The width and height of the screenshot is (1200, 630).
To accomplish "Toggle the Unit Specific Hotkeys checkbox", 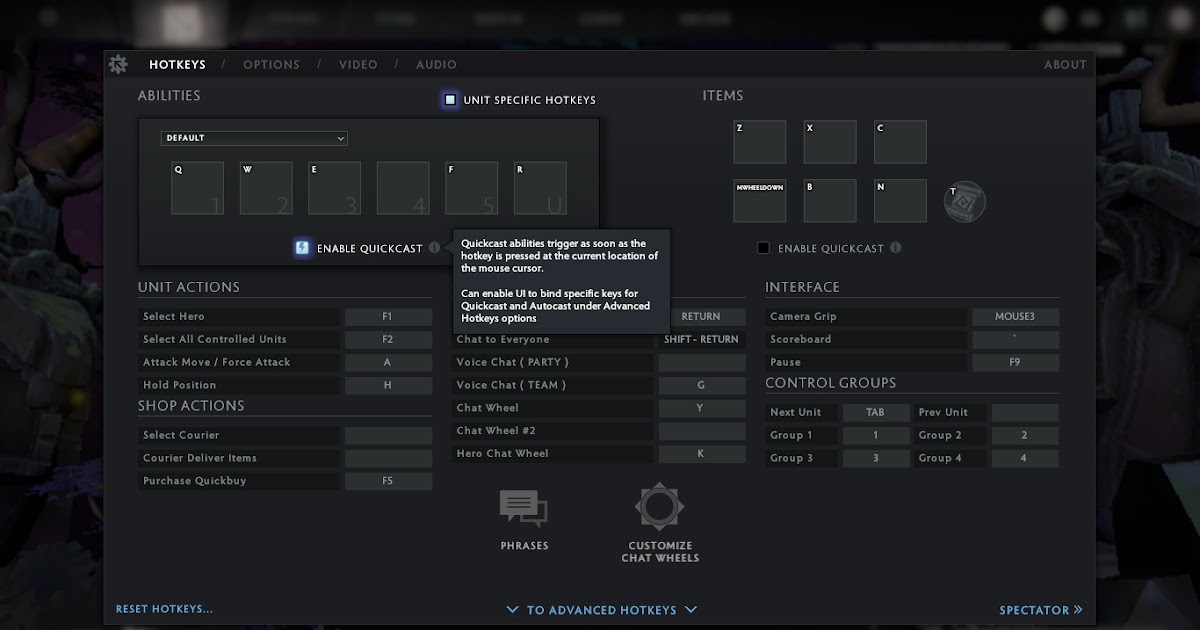I will [x=449, y=99].
